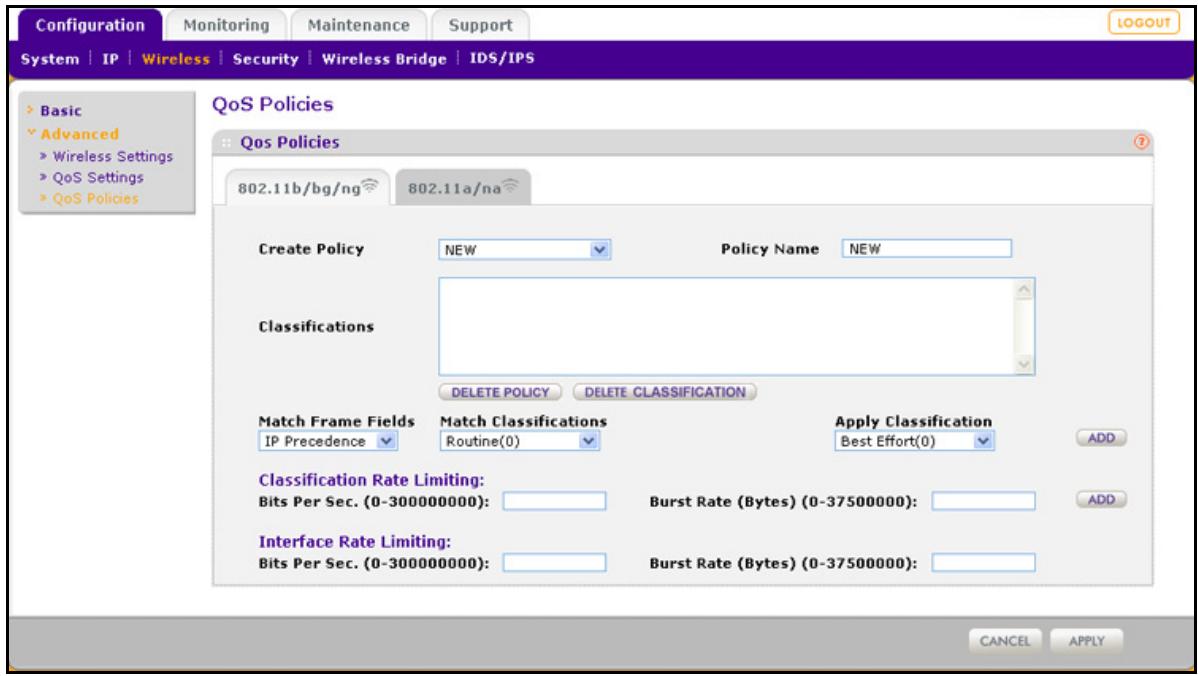Collapse the Advanced sidebar section
Image resolution: width=1198 pixels, height=676 pixels.
(x=79, y=134)
